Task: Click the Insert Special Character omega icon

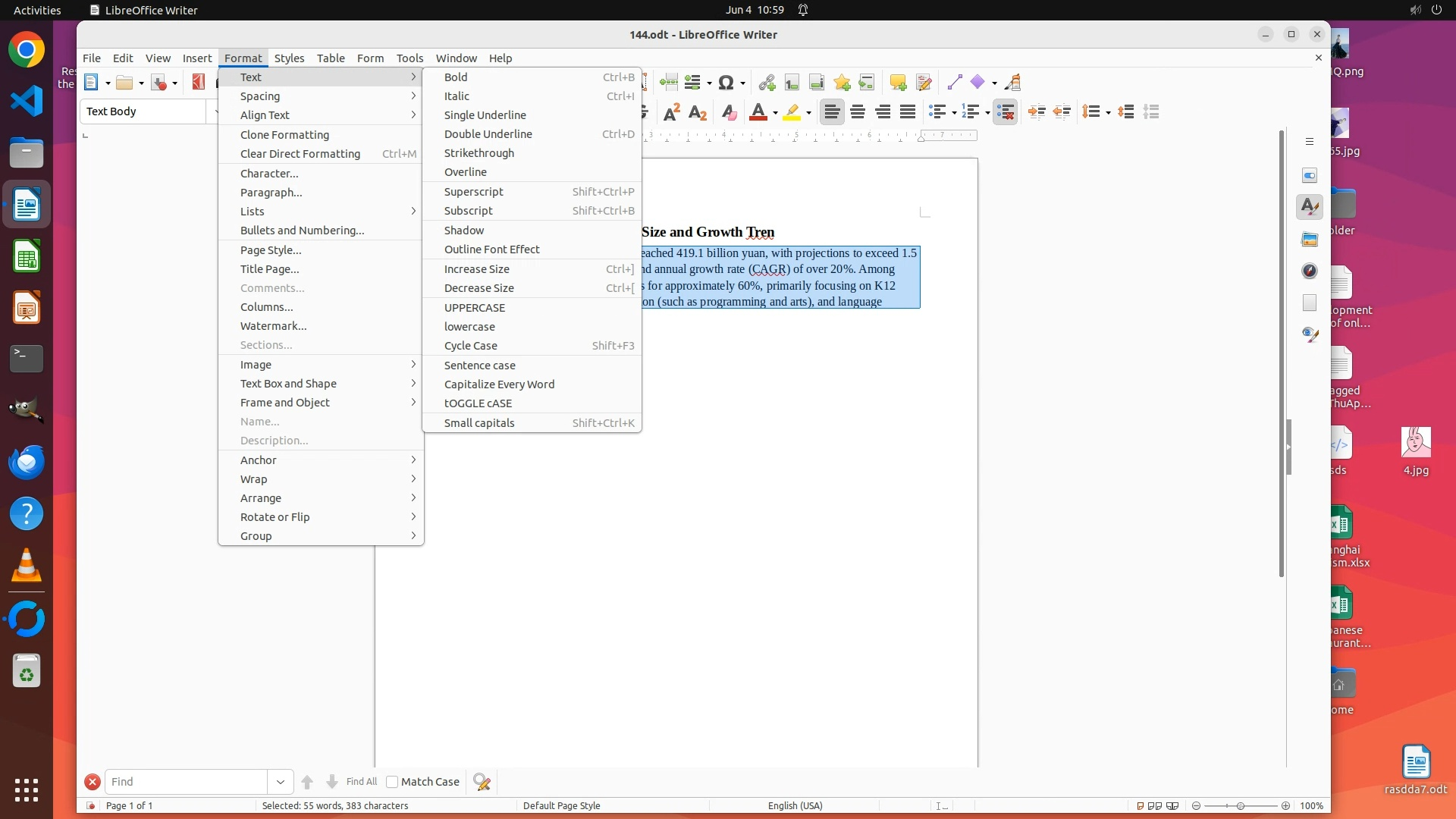Action: tap(726, 83)
